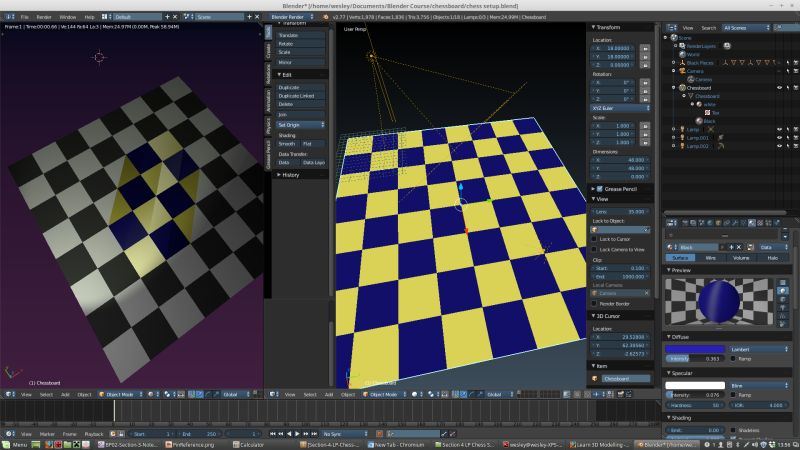The image size is (800, 450).
Task: Click the Chessboard item name field
Action: coord(626,379)
